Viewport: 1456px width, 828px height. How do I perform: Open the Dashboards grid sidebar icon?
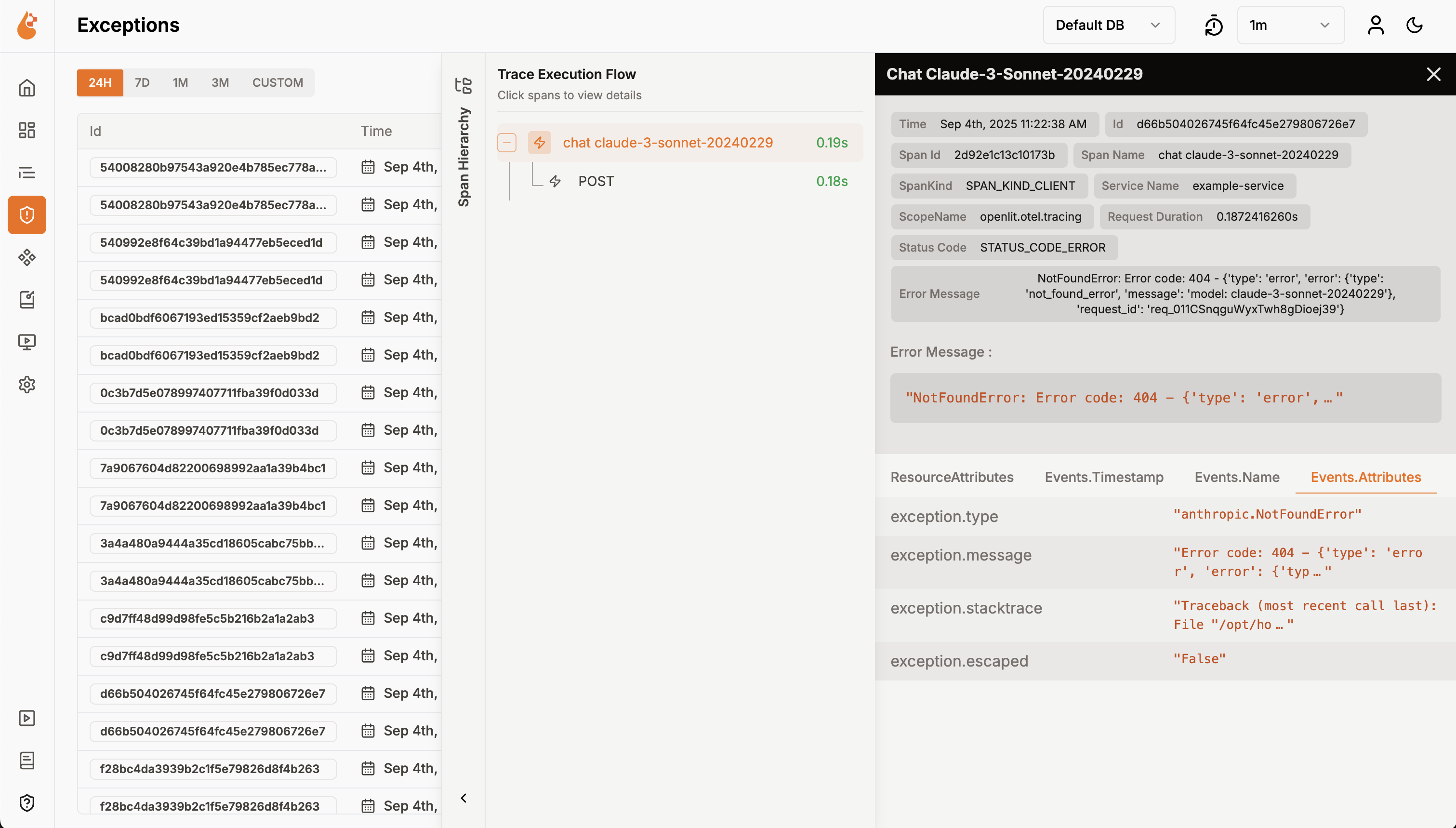[26, 130]
